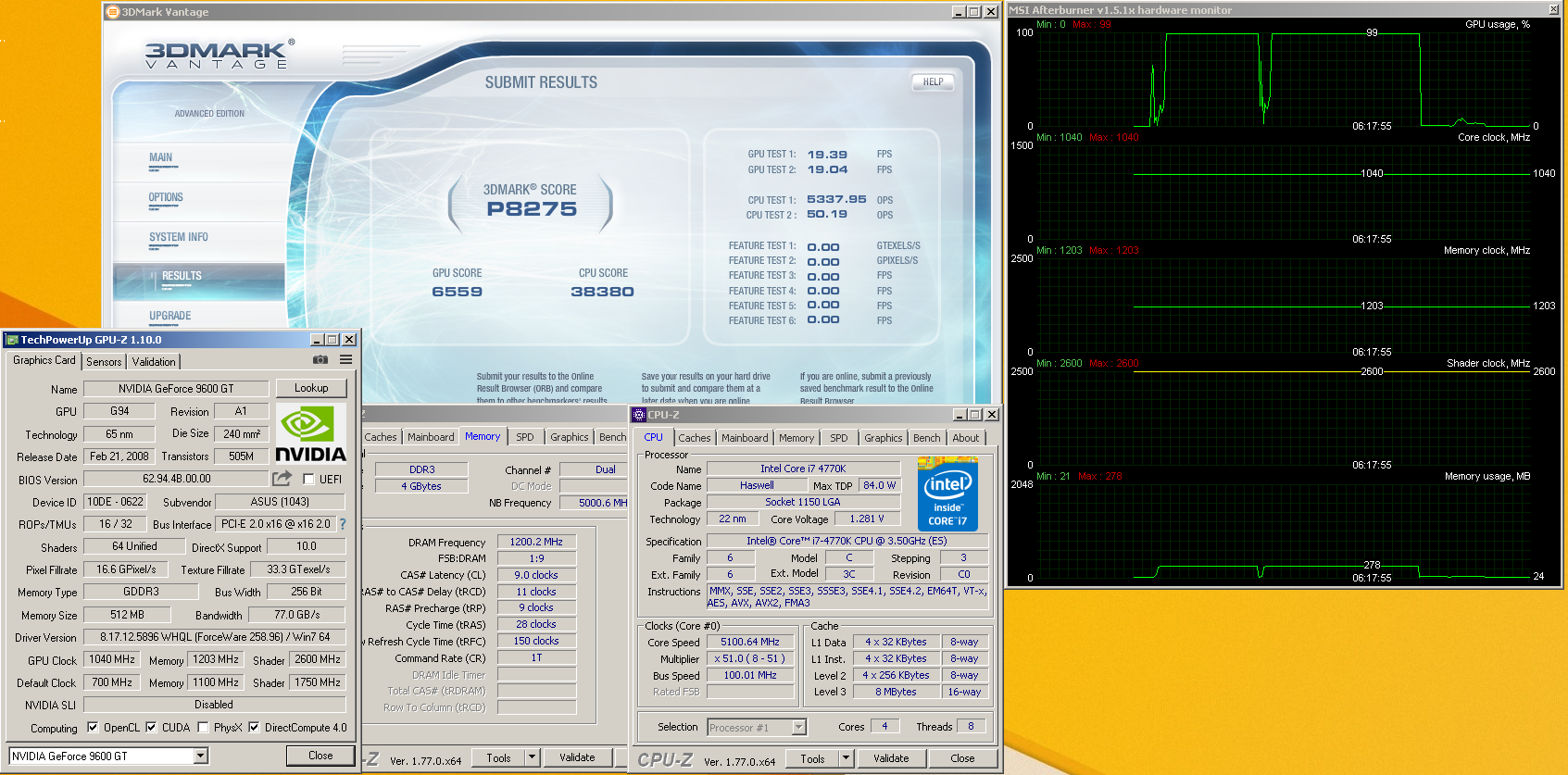This screenshot has width=1568, height=775.
Task: Open the Caches tab in front CPU-Z
Action: click(x=695, y=438)
